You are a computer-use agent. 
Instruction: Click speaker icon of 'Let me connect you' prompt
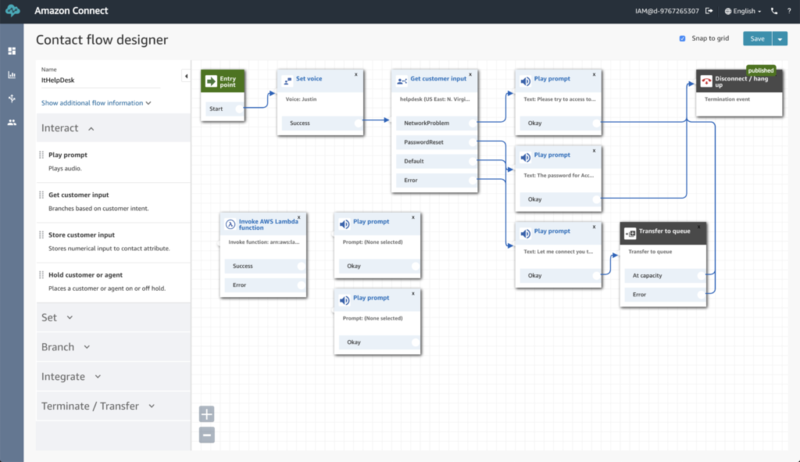[526, 234]
